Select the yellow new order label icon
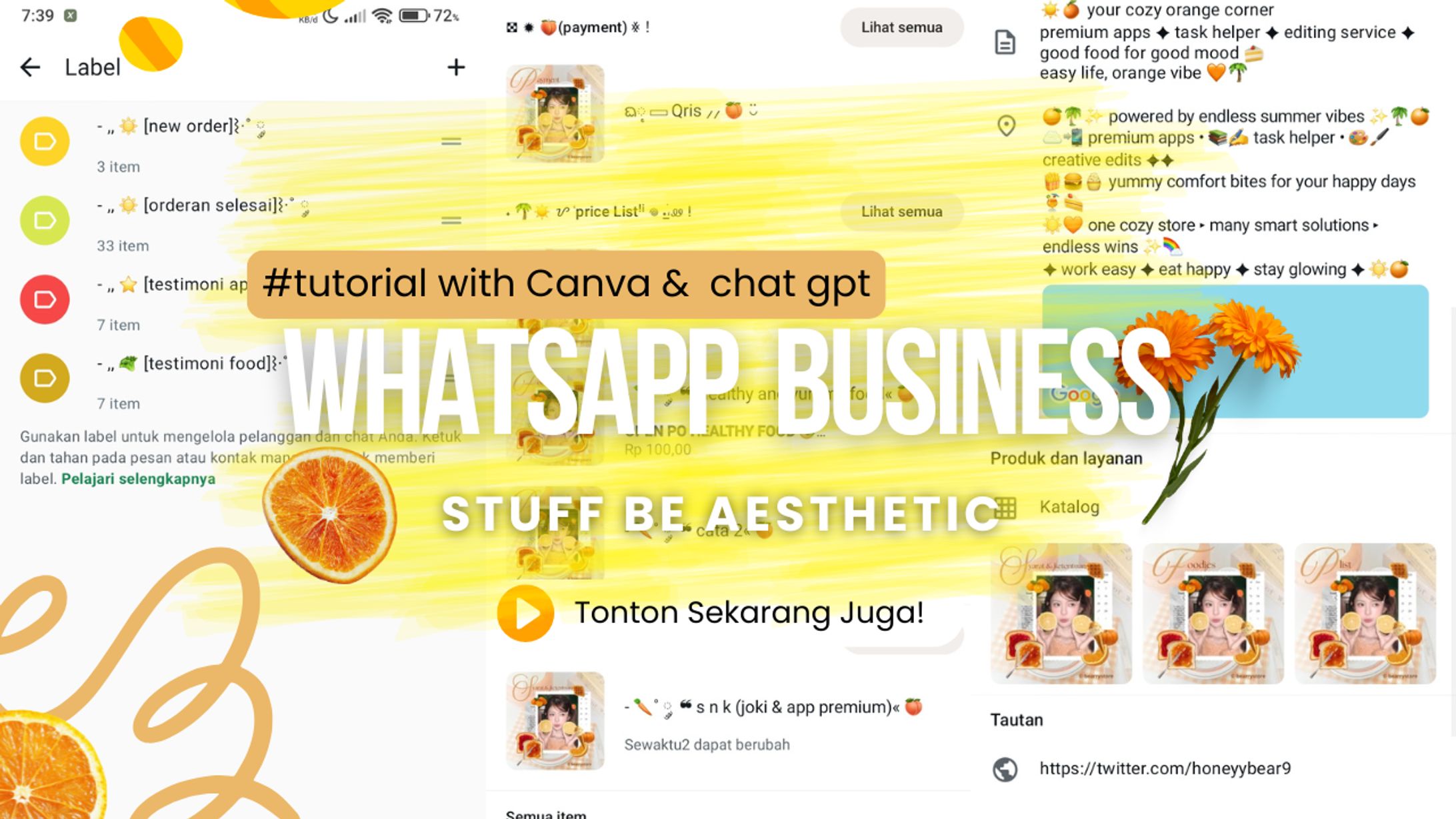 45,141
